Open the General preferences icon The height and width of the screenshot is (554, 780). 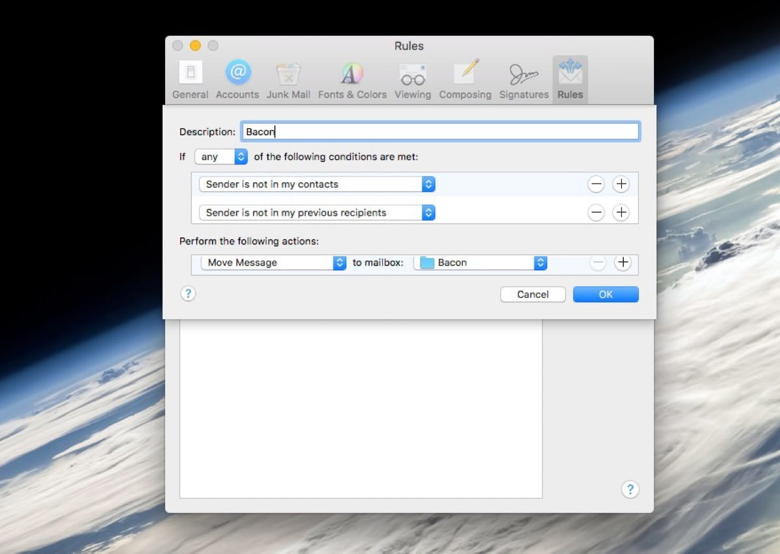190,80
